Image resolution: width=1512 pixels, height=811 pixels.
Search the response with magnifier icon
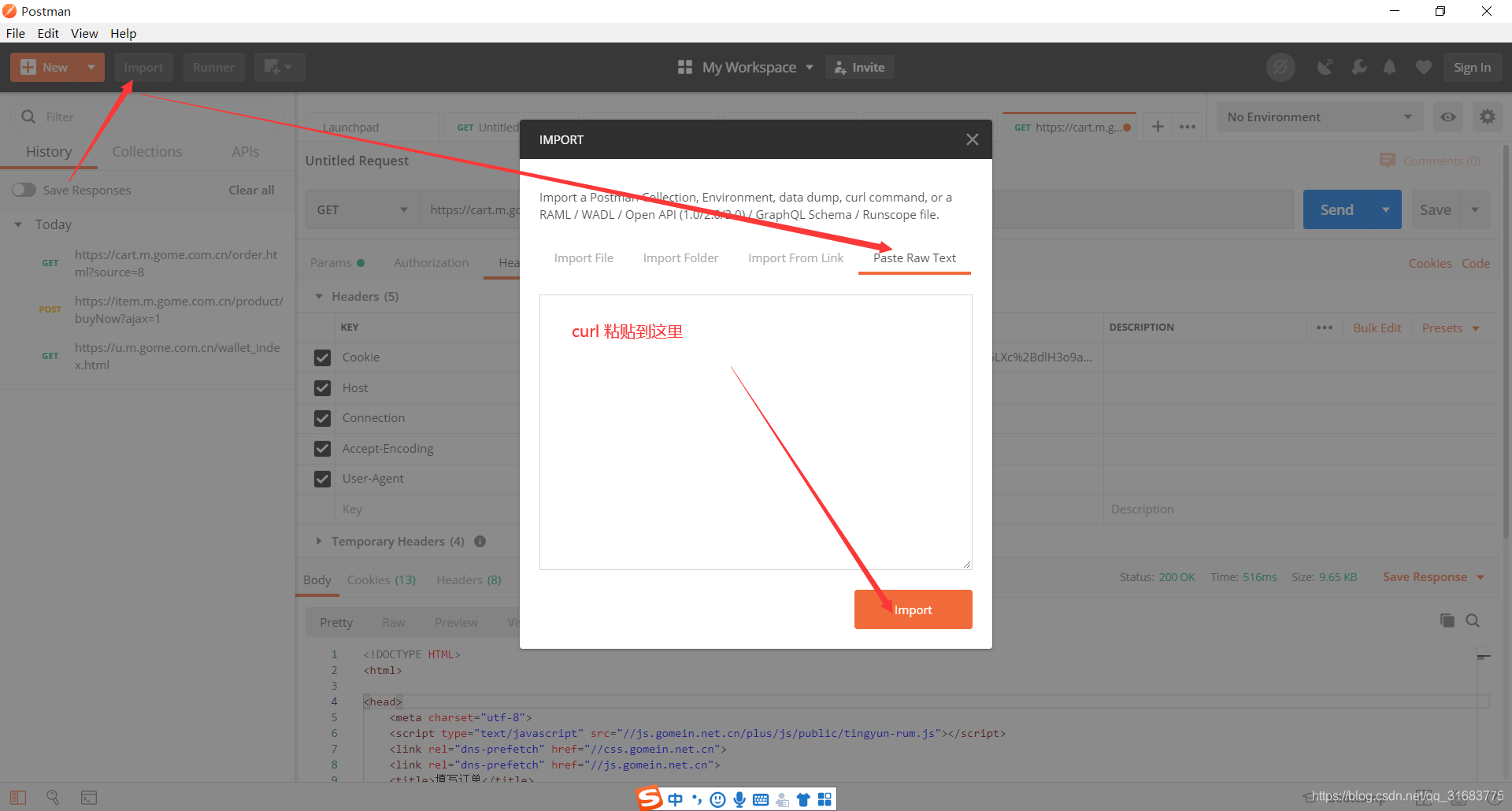tap(1473, 620)
